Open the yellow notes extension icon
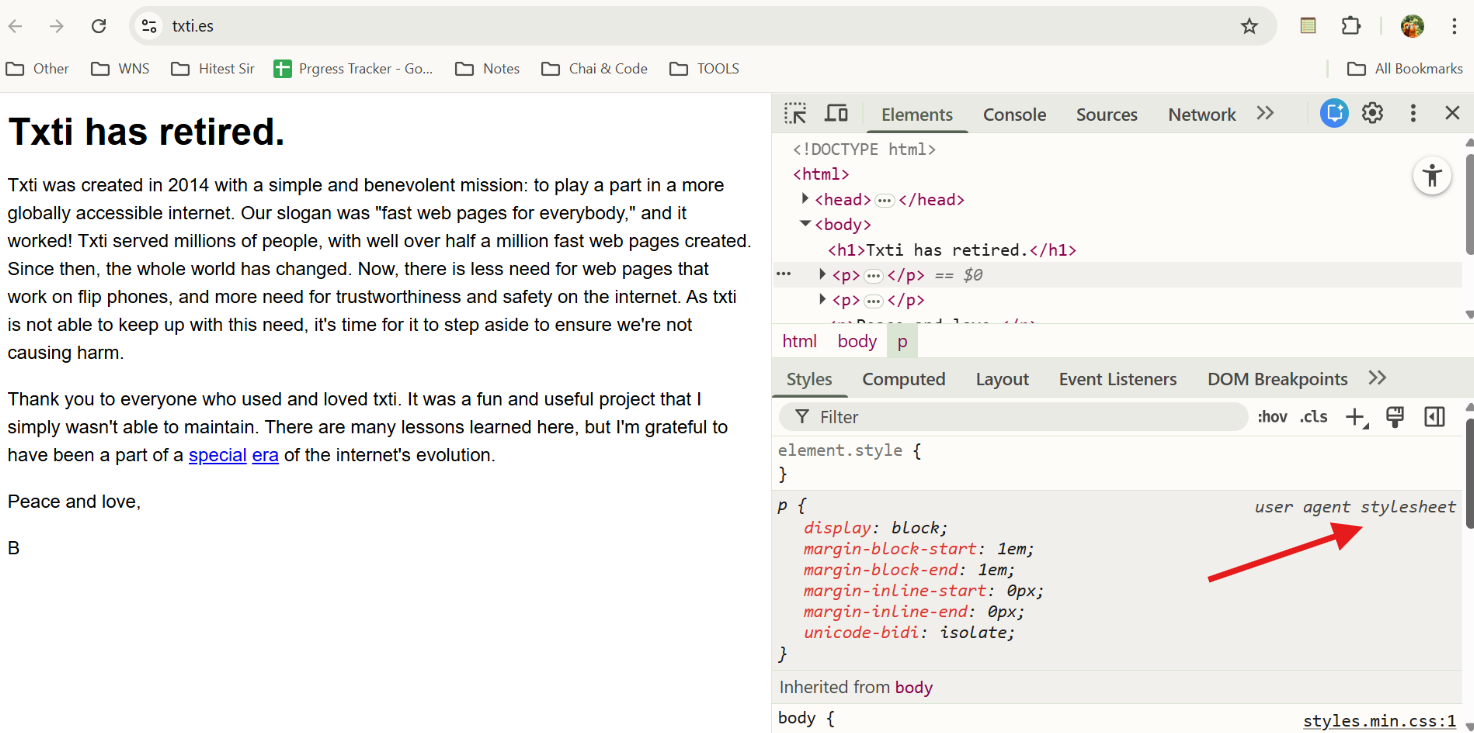This screenshot has height=733, width=1474. (x=1308, y=26)
